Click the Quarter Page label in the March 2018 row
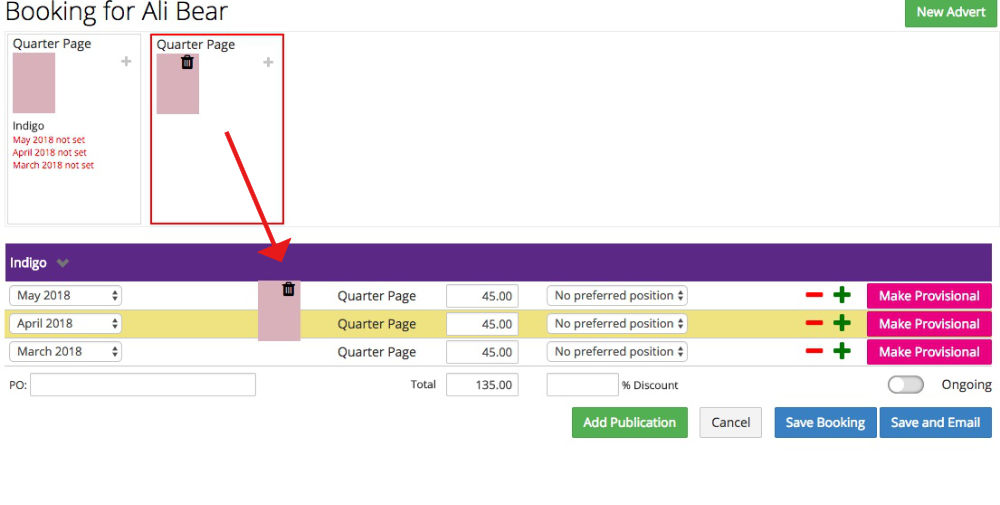This screenshot has height=505, width=1000. pos(376,353)
